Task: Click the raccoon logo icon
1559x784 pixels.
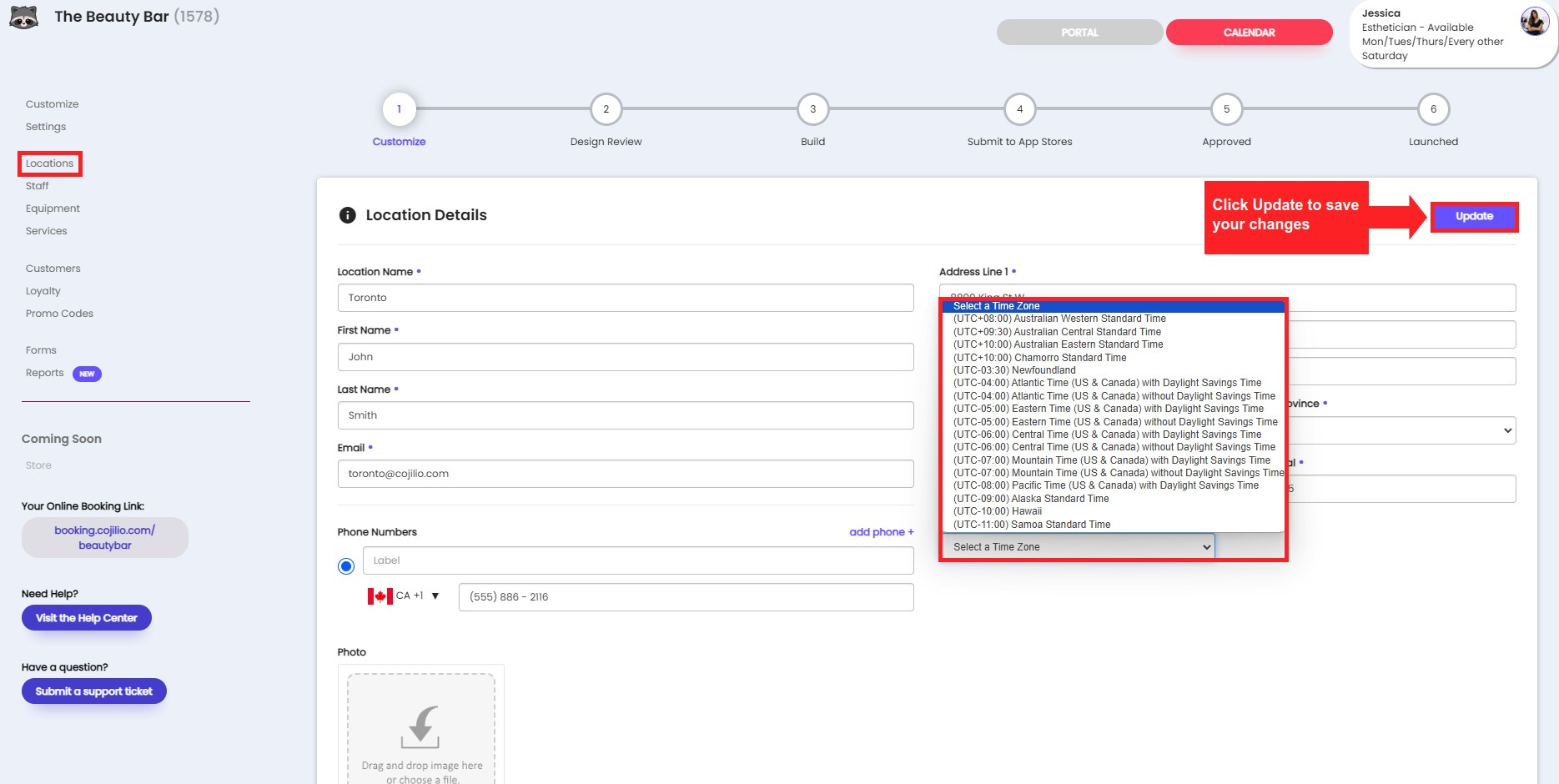Action: (23, 17)
